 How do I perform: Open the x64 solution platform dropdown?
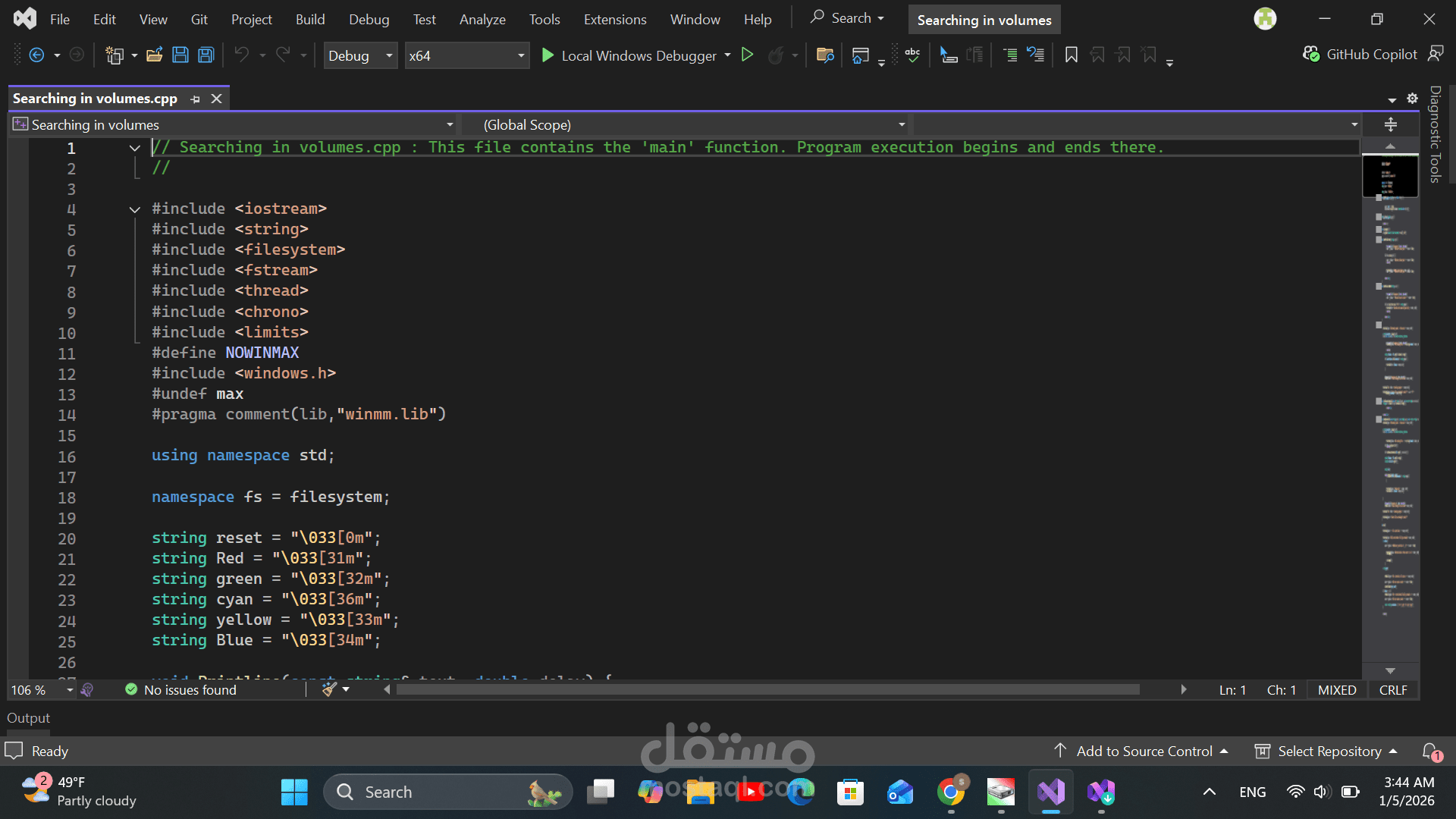pyautogui.click(x=466, y=55)
